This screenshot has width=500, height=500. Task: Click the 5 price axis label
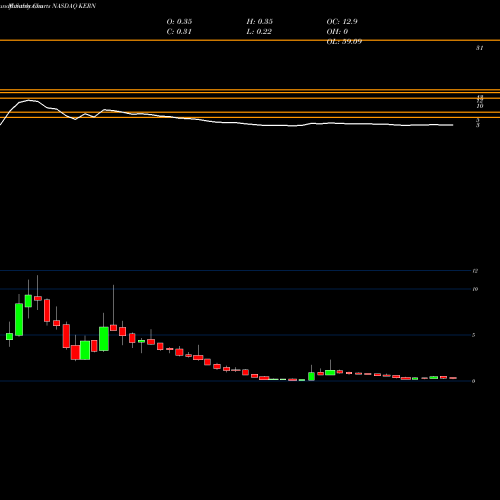[474, 335]
